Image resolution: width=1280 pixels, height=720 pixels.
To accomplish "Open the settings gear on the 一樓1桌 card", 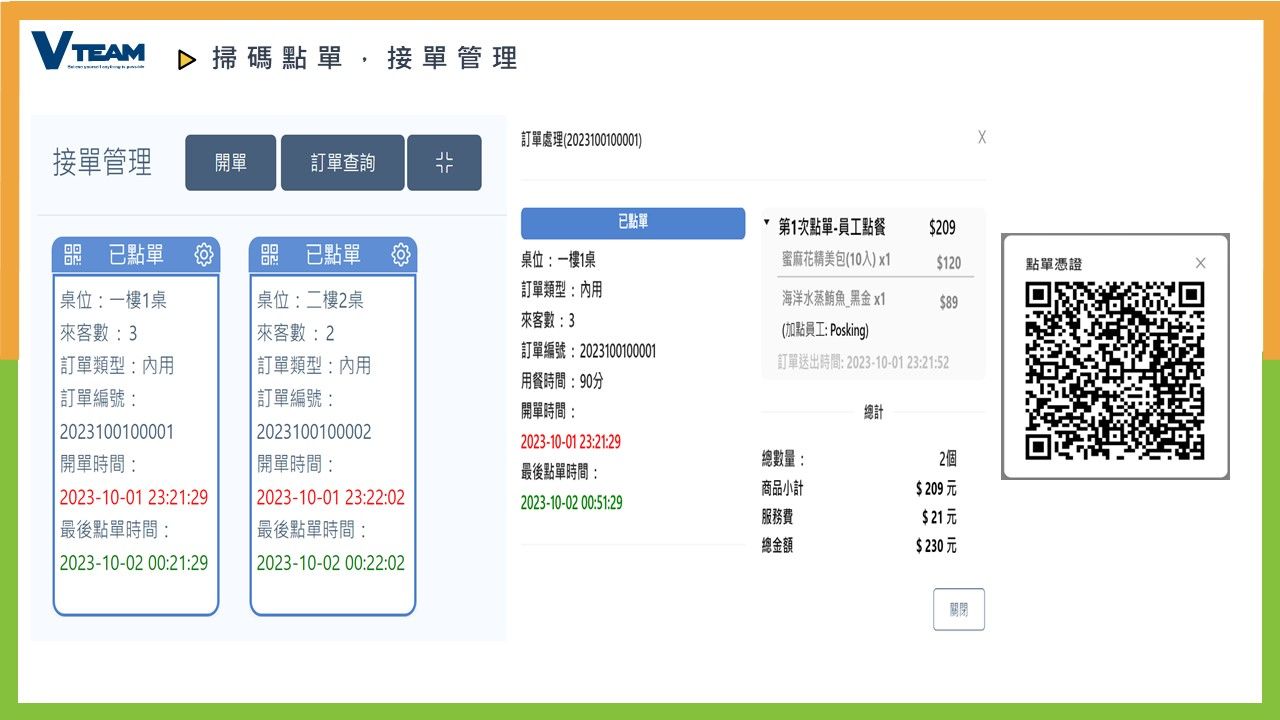I will pyautogui.click(x=204, y=255).
